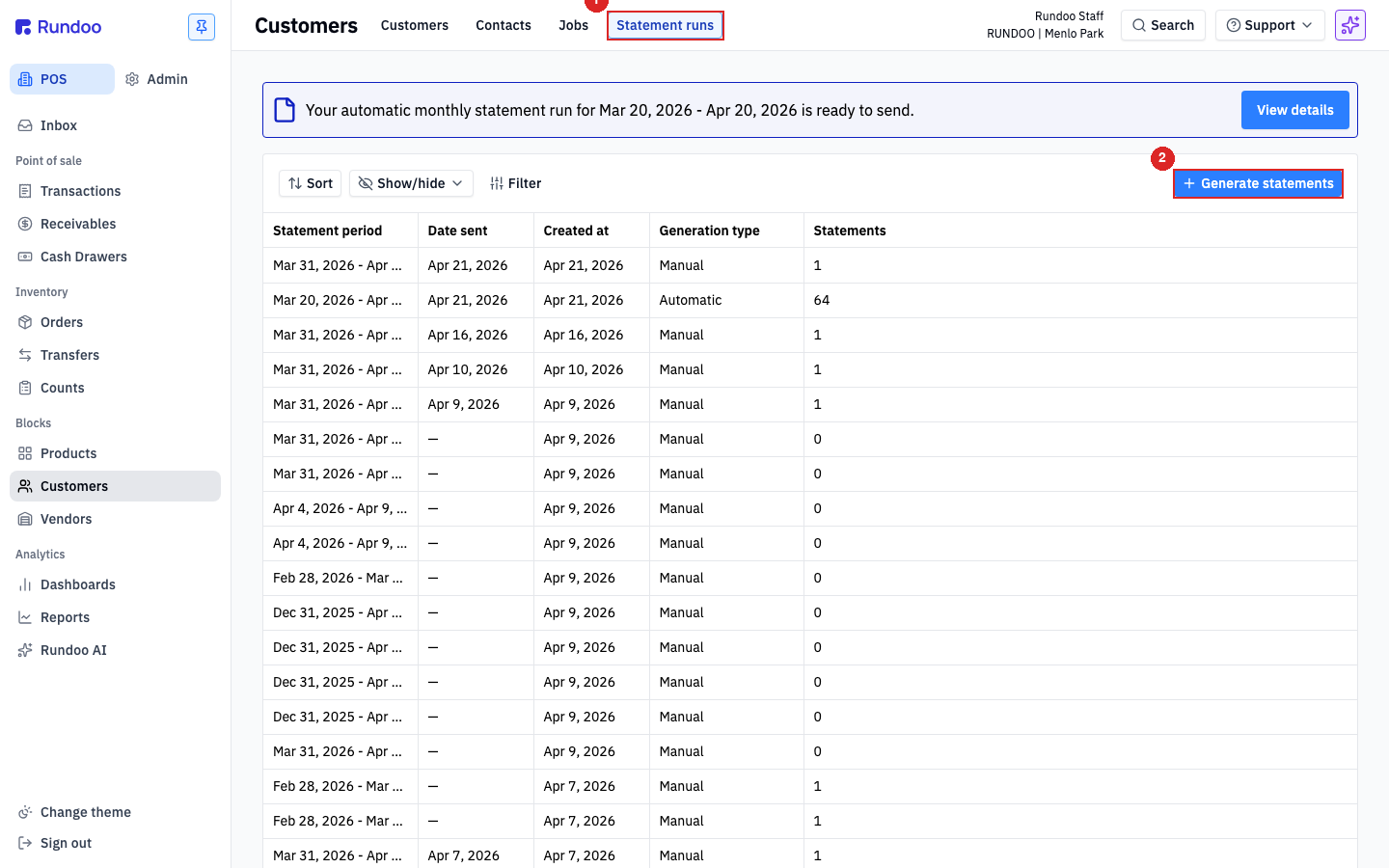Viewport: 1389px width, 868px height.
Task: Click RUNDOO | Menlo Park location text
Action: point(1046,34)
